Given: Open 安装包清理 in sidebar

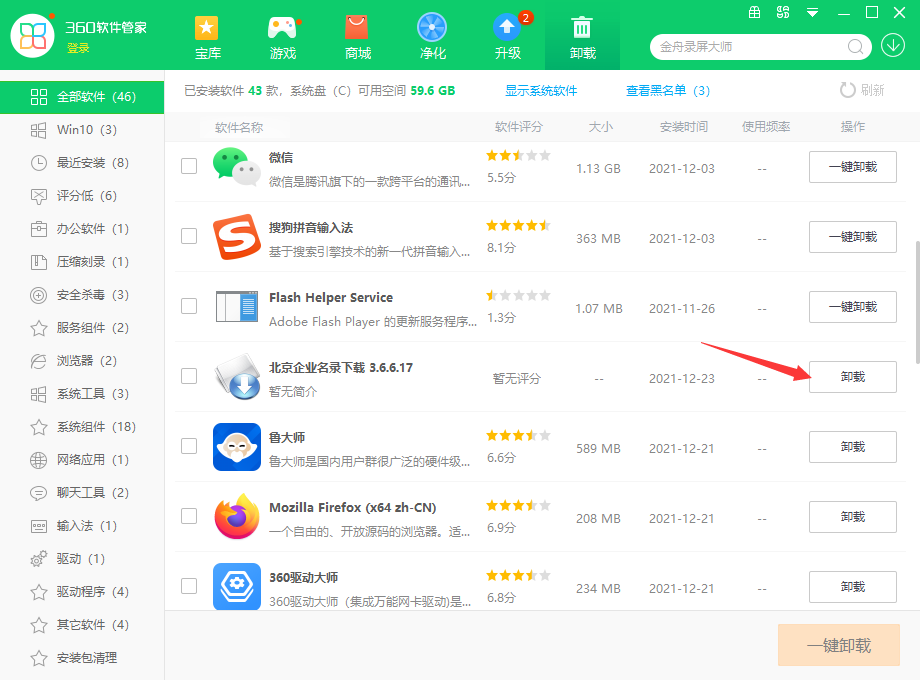Looking at the screenshot, I should click(x=82, y=658).
